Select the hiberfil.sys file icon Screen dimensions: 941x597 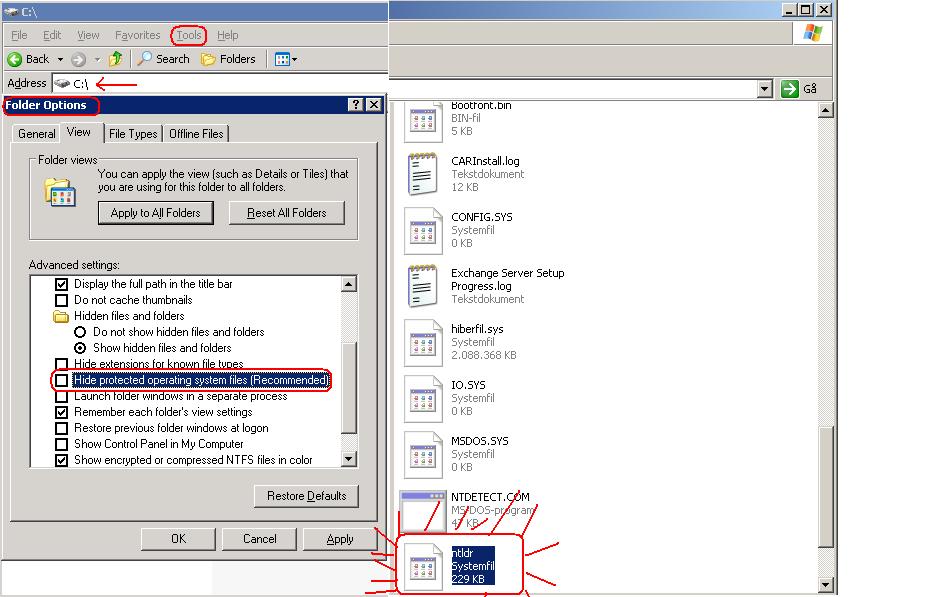tap(423, 343)
